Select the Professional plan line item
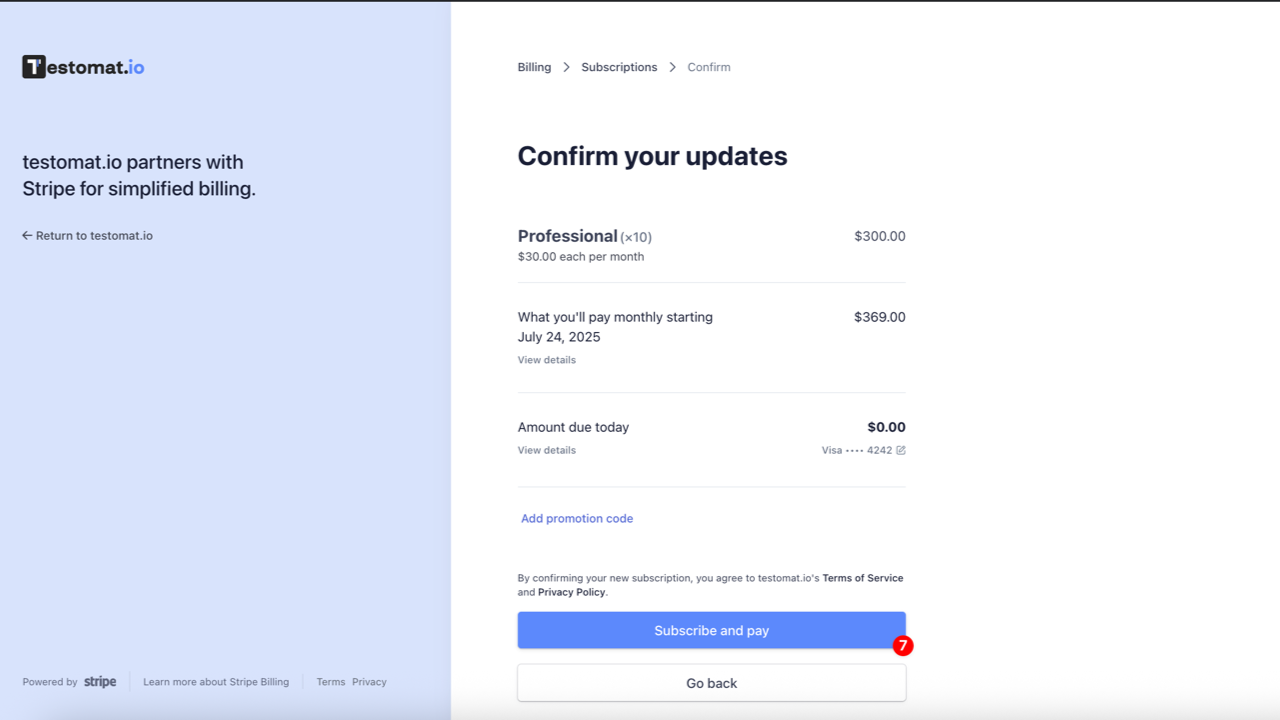This screenshot has height=720, width=1280. tap(568, 236)
